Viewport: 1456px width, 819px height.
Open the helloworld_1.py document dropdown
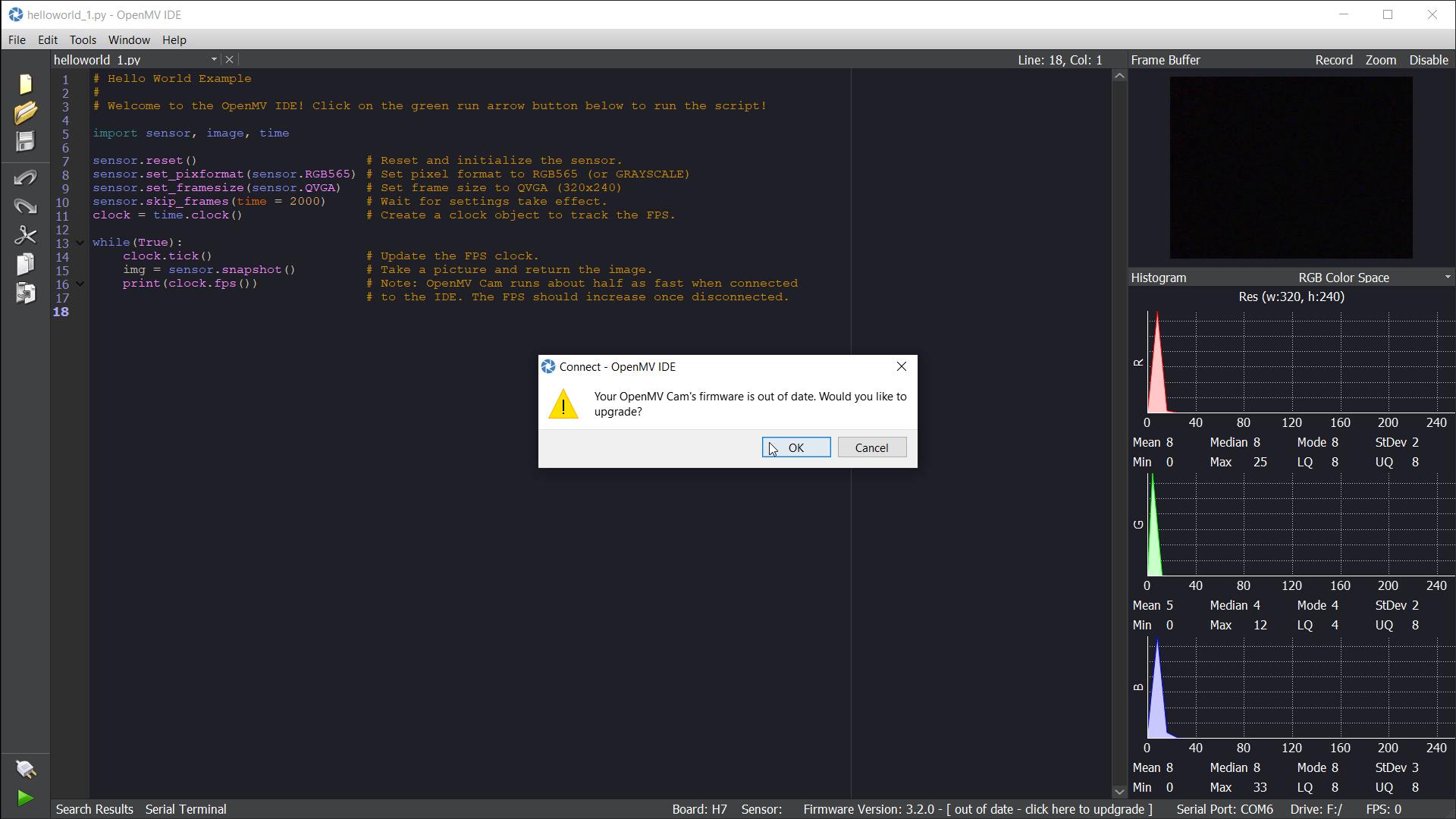point(213,59)
